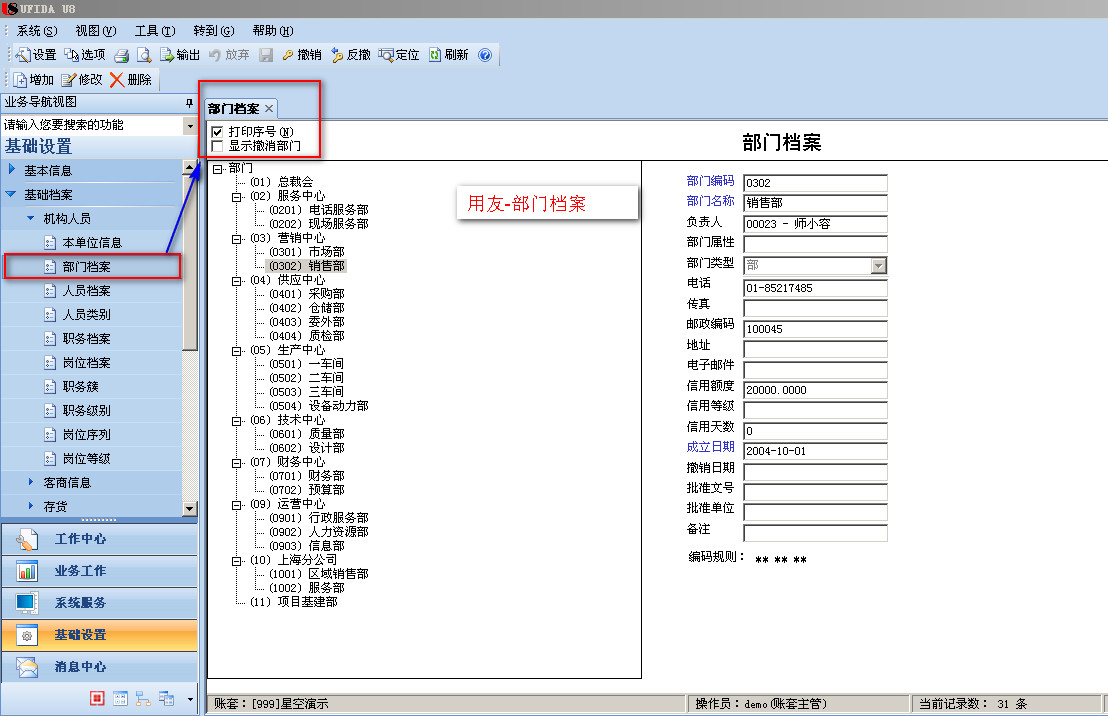
Task: Open the 转到 menu
Action: coord(213,31)
